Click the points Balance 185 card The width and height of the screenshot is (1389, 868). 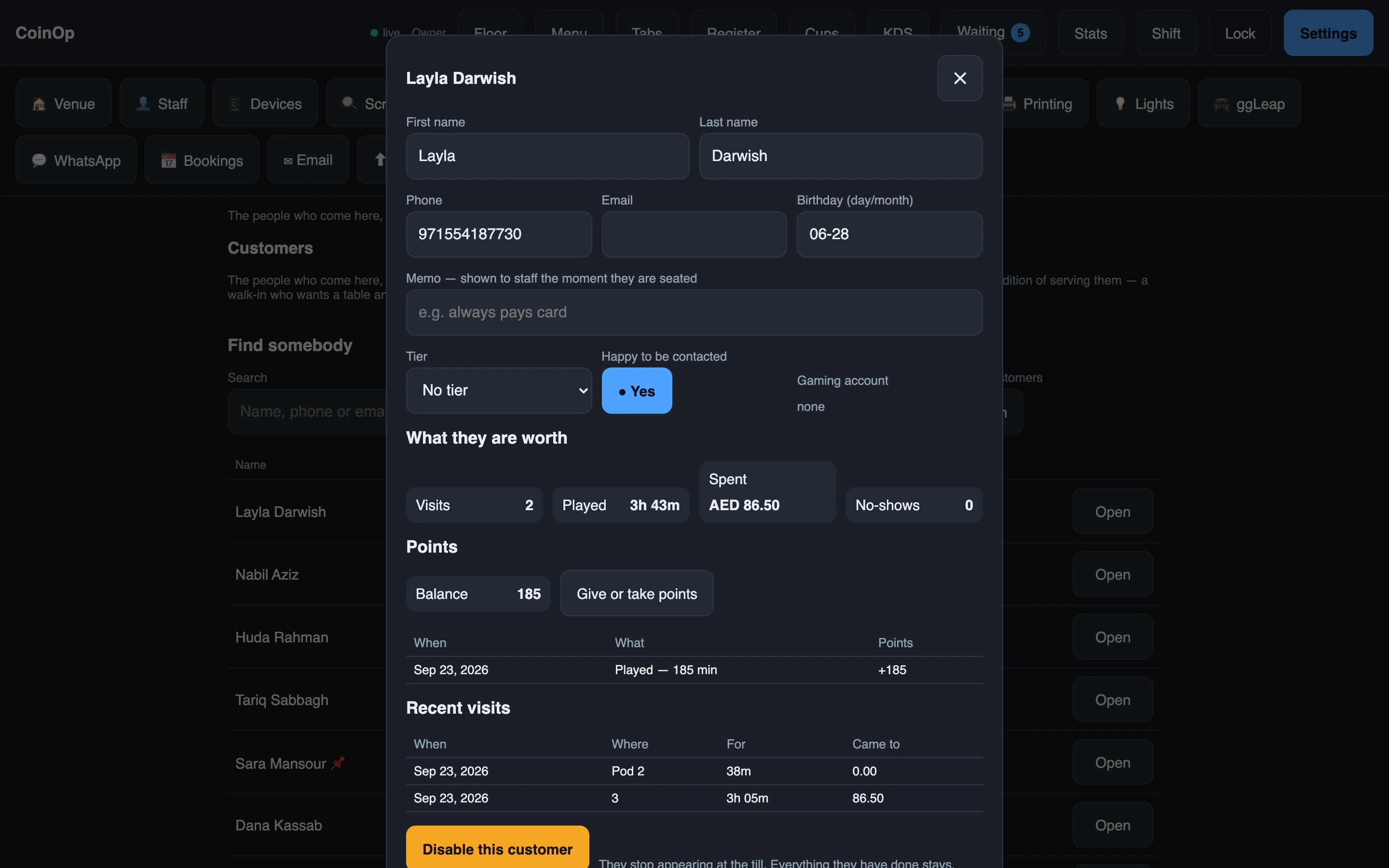pos(478,594)
